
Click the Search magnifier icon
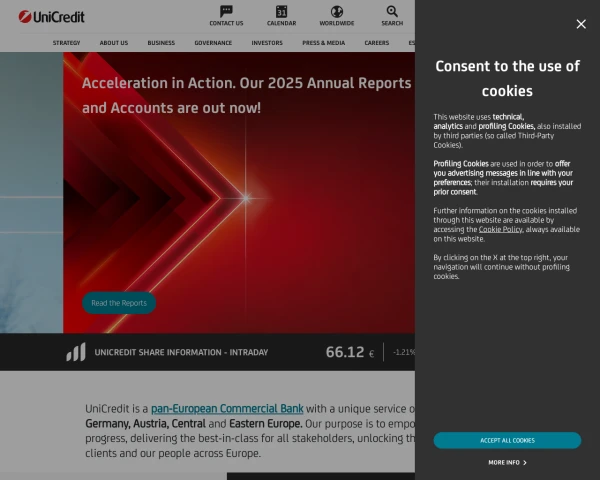(x=392, y=11)
